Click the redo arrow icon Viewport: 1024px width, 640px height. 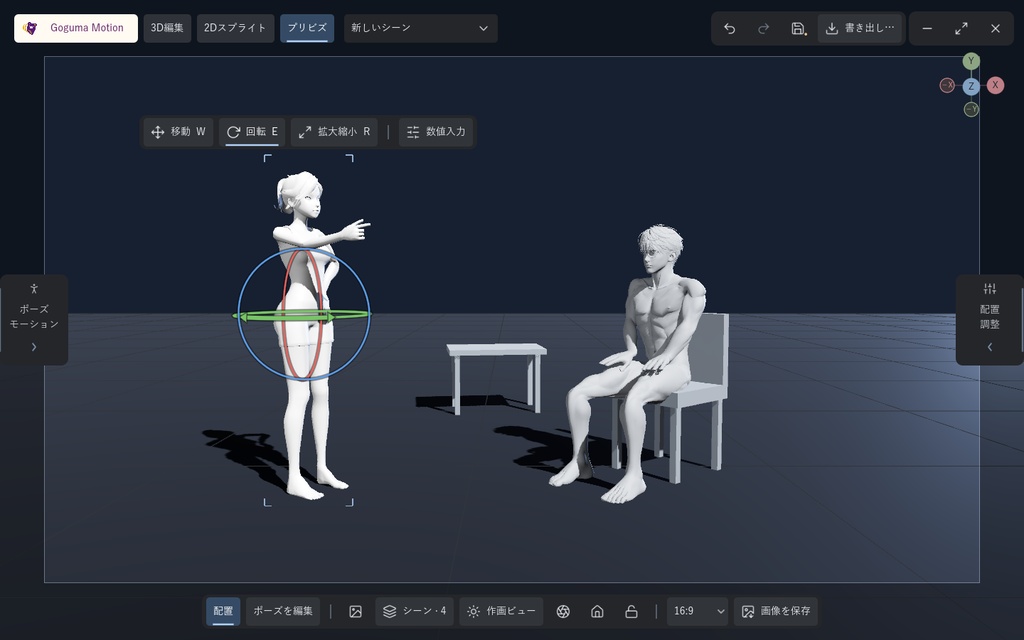point(763,29)
